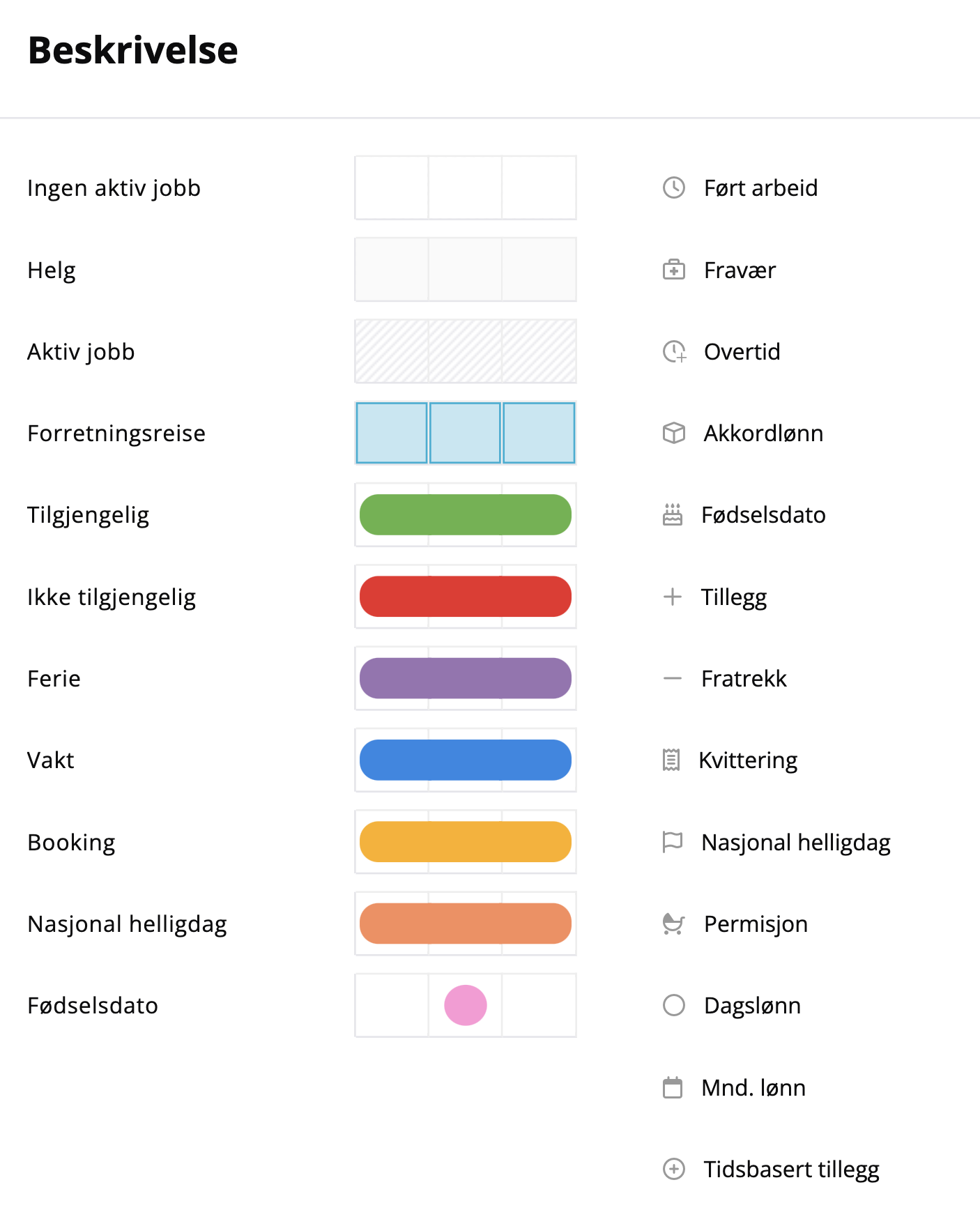Click the minus icon beside Fratrekk

point(672,678)
